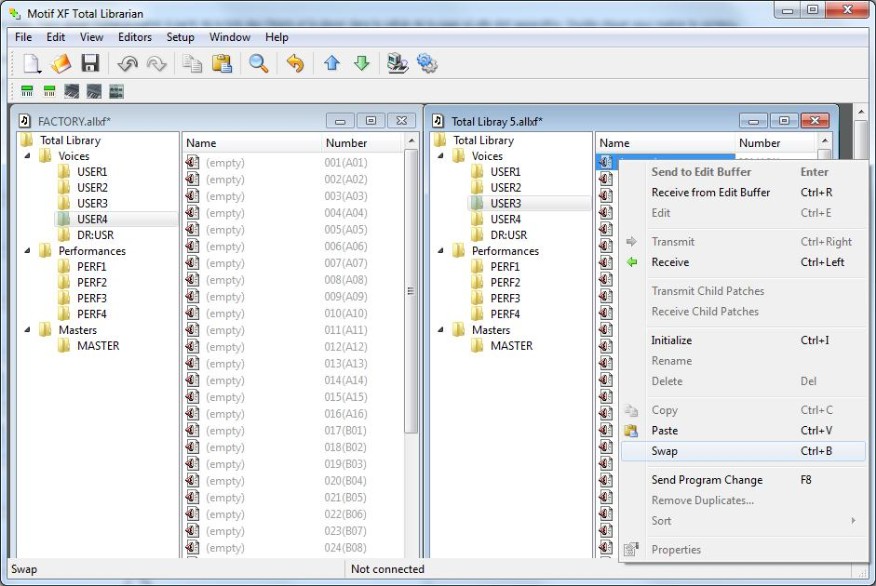This screenshot has width=876, height=586.
Task: Collapse the Masters folder in the FACTORY tree
Action: pos(27,330)
